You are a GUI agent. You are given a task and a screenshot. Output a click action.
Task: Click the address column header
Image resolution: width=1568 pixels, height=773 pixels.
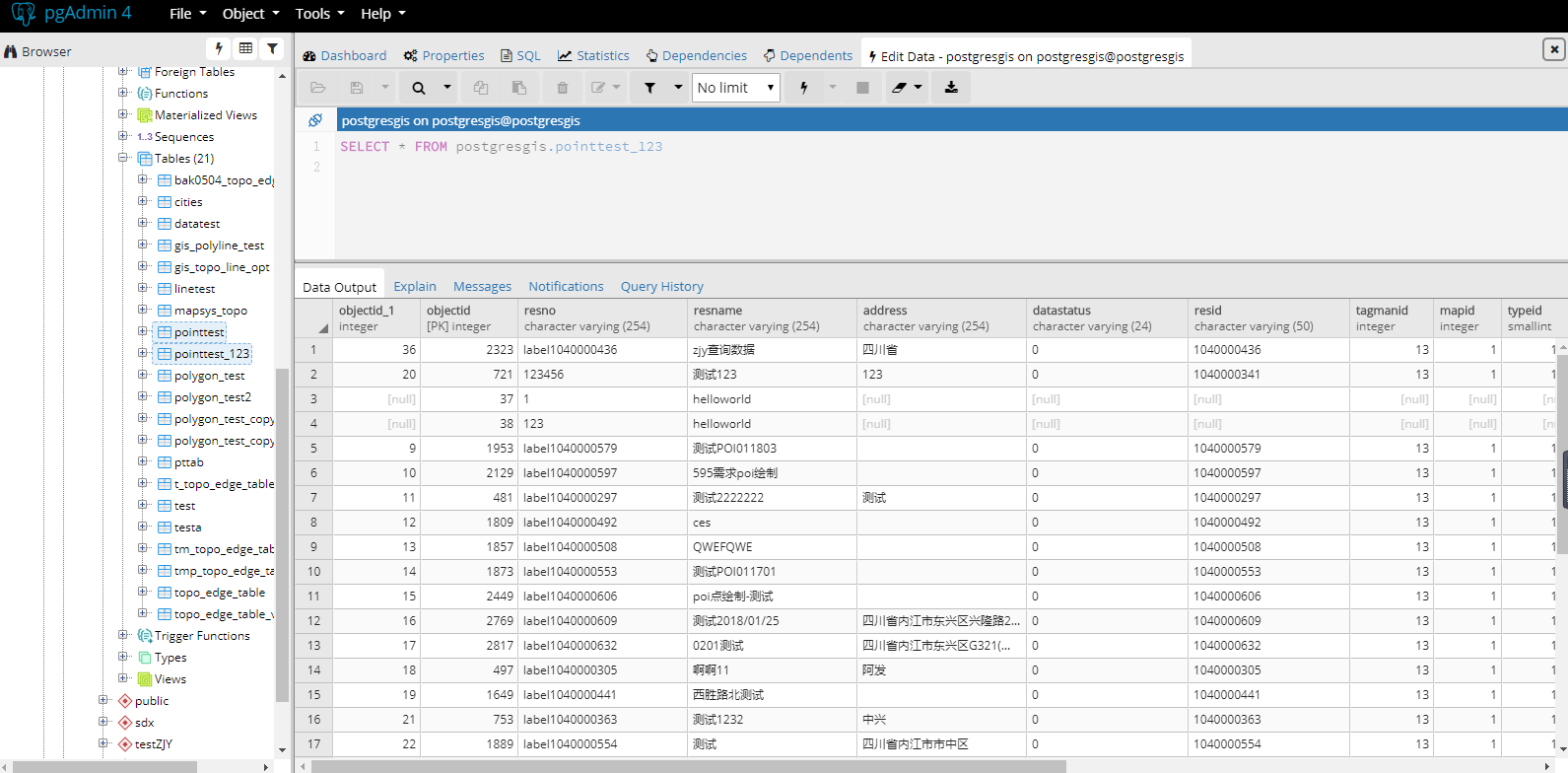pyautogui.click(x=941, y=317)
